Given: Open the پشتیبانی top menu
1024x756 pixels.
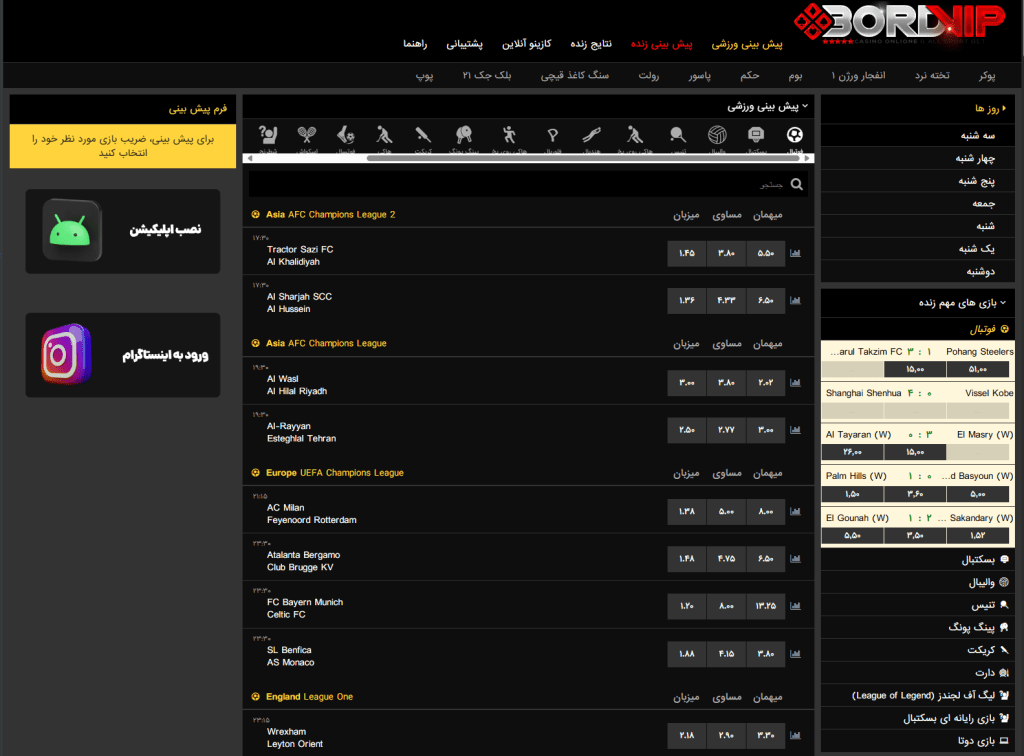Looking at the screenshot, I should pos(464,44).
